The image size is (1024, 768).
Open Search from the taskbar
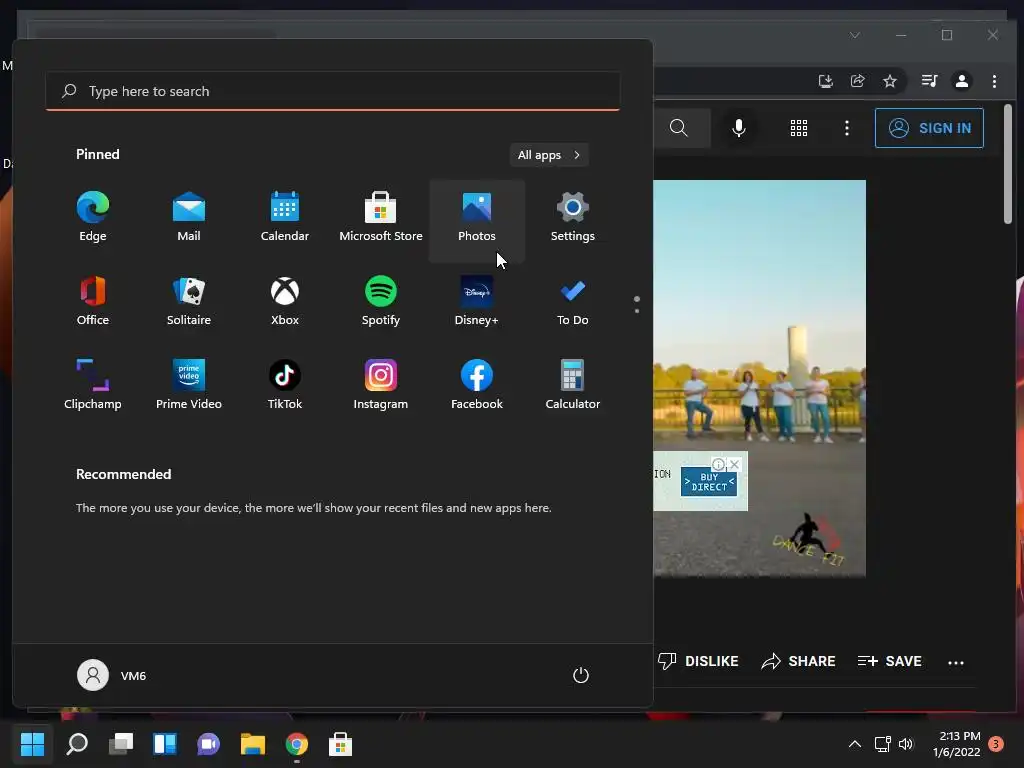pyautogui.click(x=77, y=744)
